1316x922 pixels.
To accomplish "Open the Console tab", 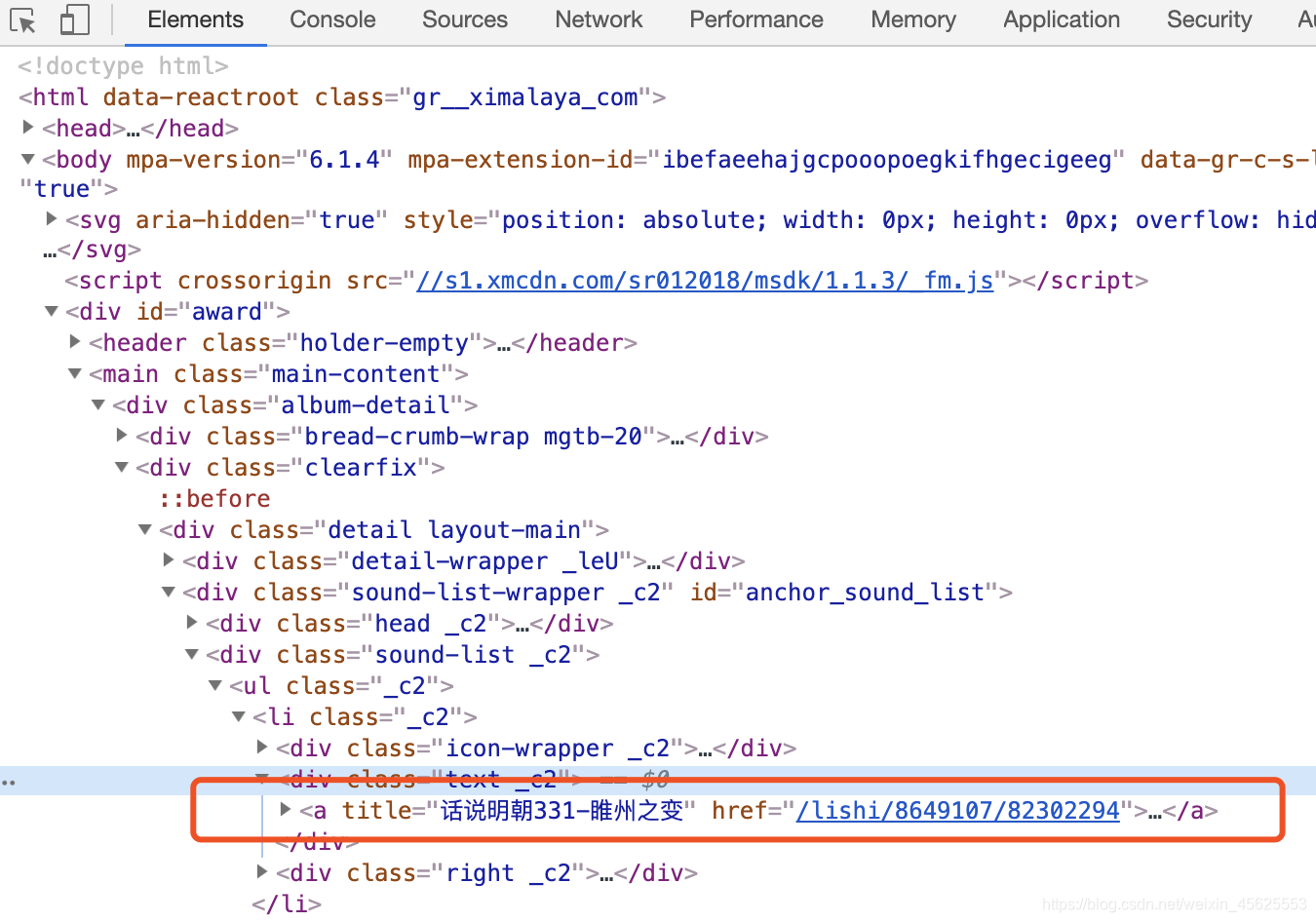I will [x=332, y=19].
